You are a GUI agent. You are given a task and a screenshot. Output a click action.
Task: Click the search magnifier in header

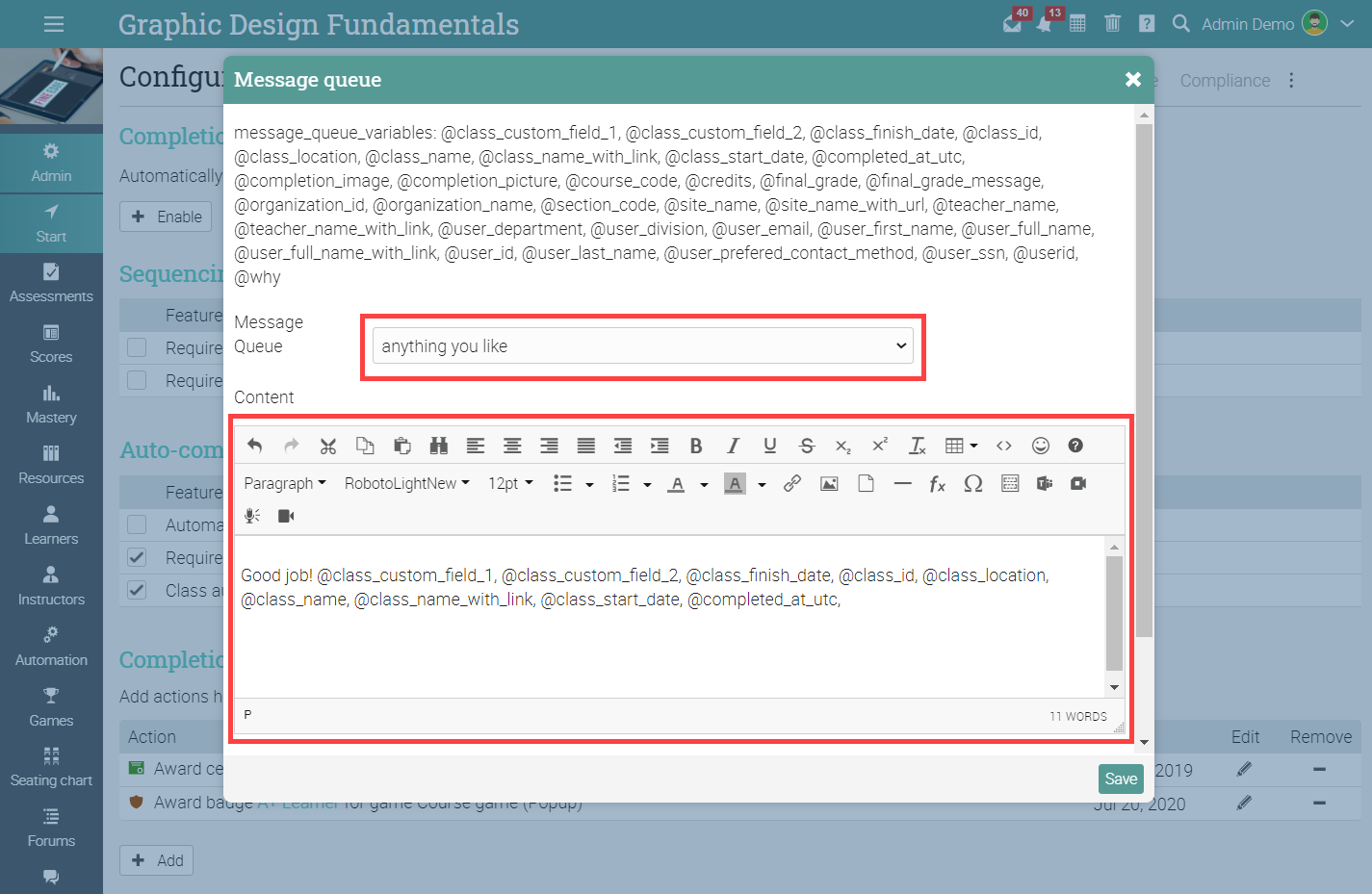1180,23
